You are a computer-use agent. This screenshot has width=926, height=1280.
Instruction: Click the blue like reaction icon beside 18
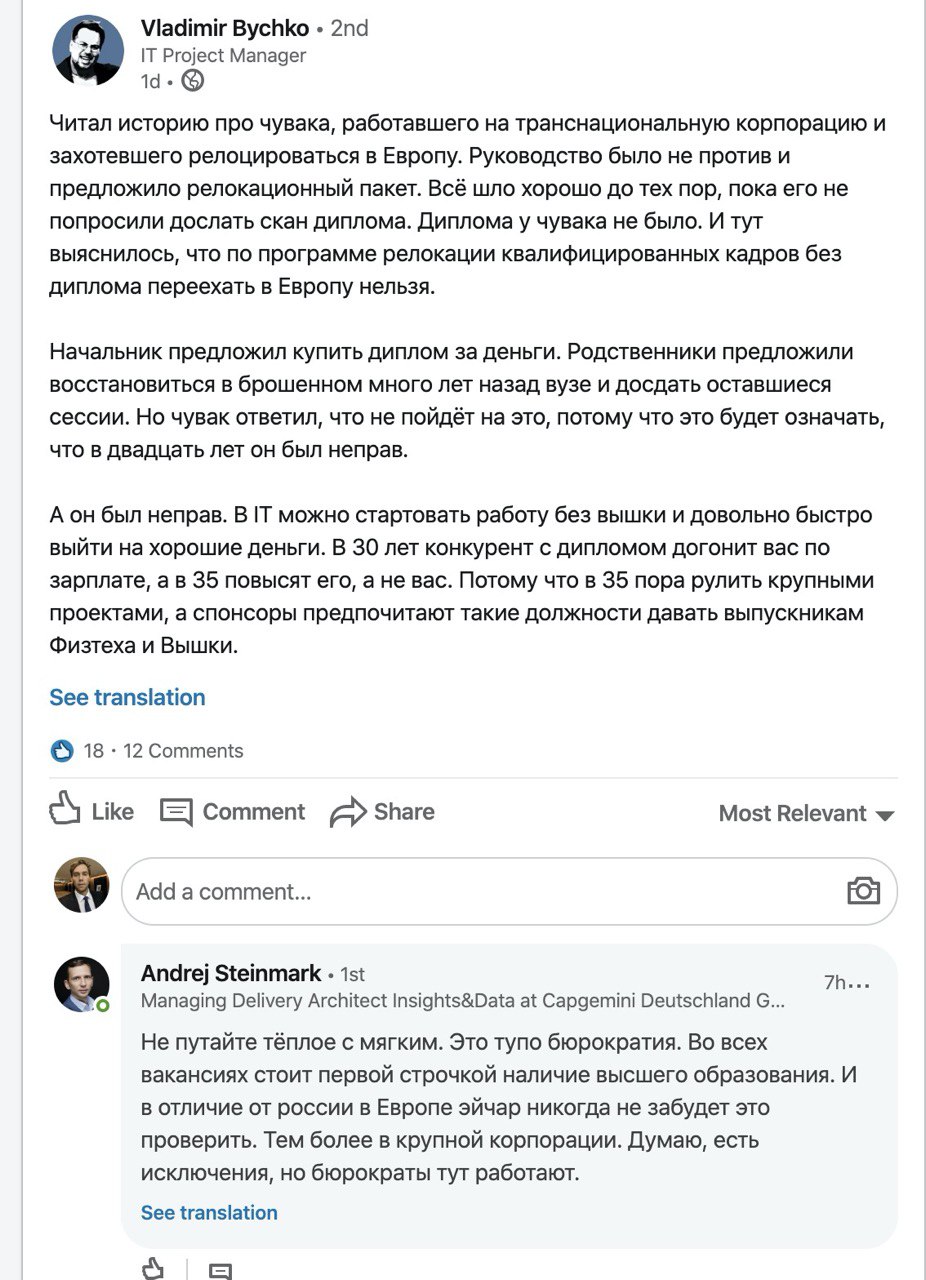click(x=62, y=751)
